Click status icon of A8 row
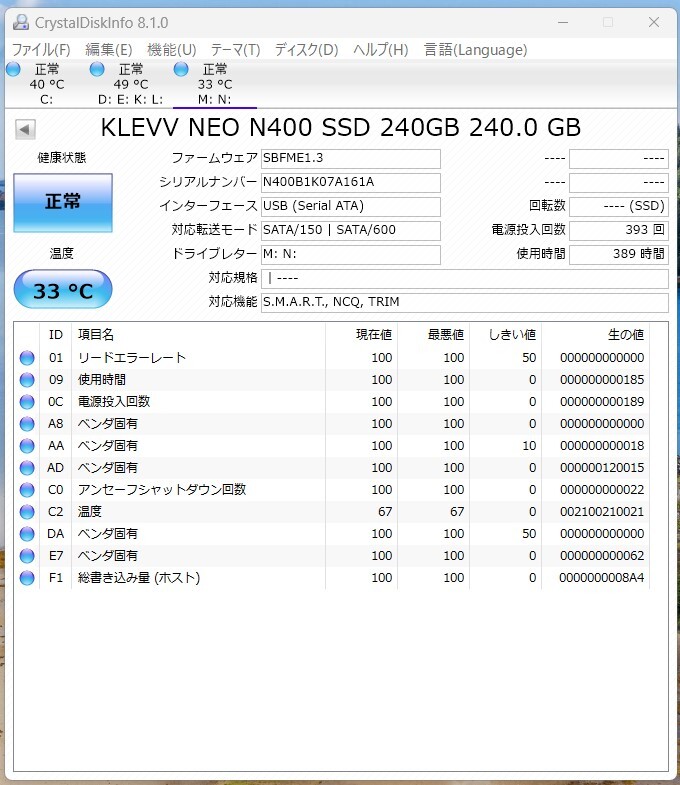The height and width of the screenshot is (785, 680). coord(27,424)
